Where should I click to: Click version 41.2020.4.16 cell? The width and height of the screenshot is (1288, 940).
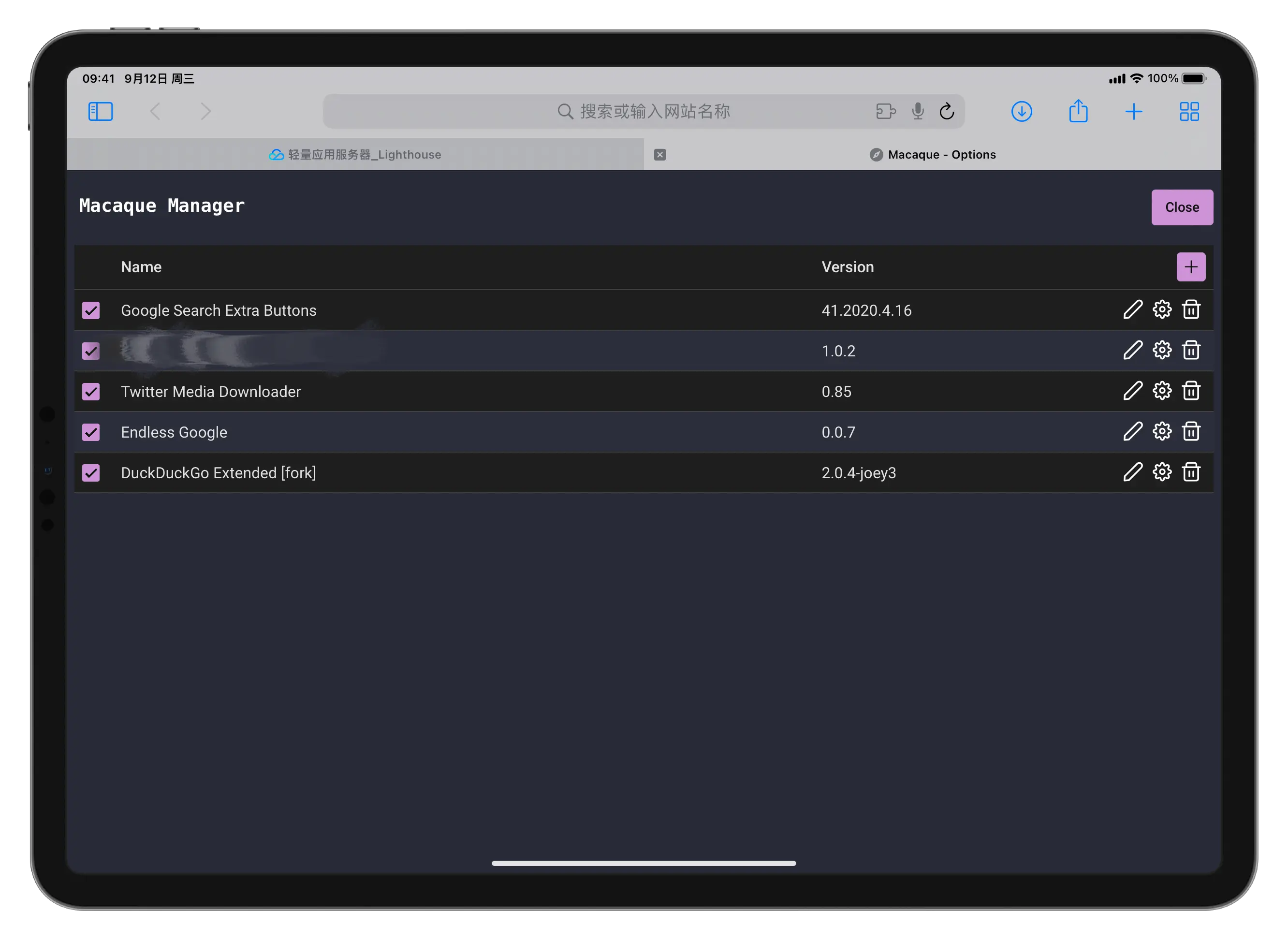tap(866, 310)
